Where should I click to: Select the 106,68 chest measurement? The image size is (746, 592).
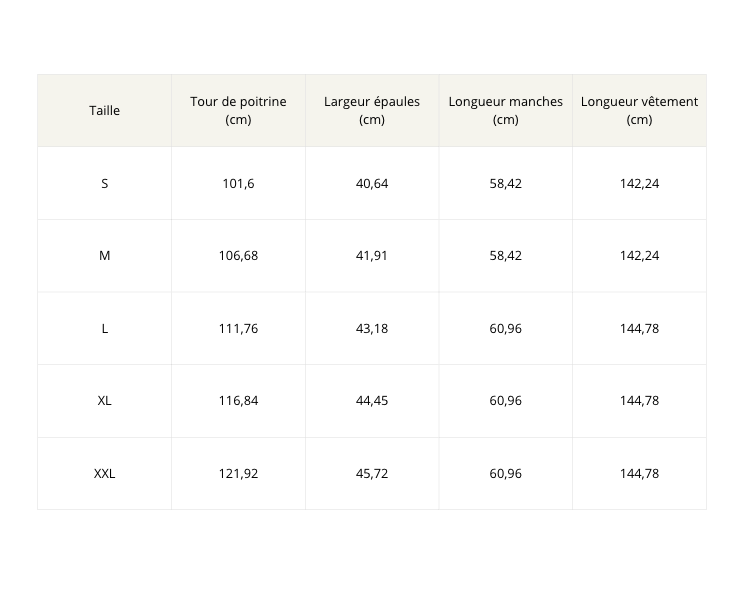238,256
